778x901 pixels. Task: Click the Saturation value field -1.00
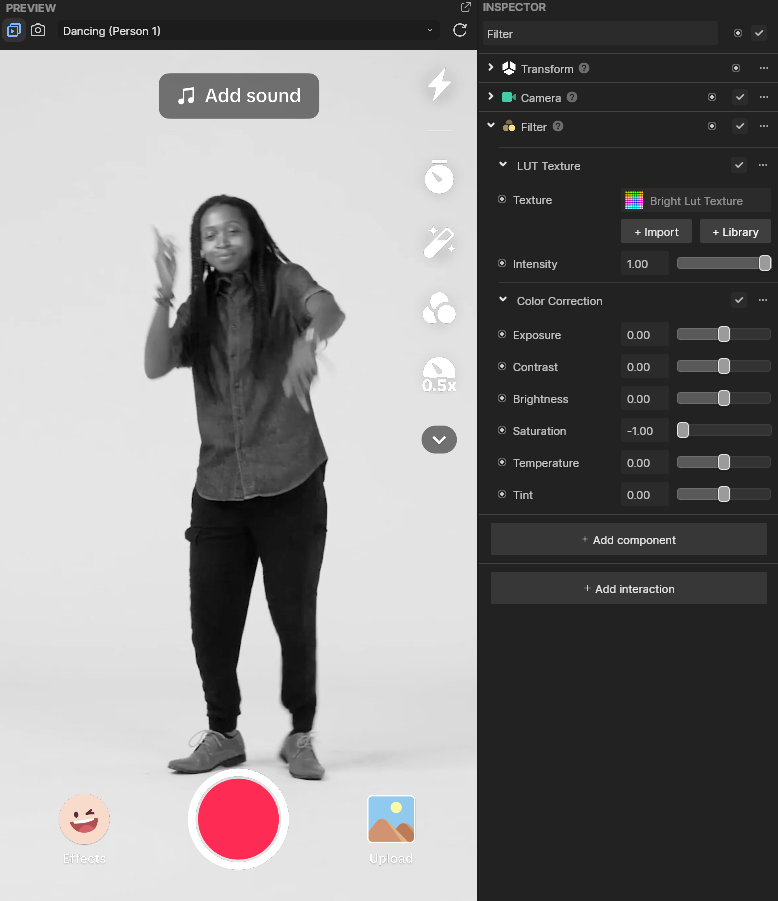click(x=645, y=431)
